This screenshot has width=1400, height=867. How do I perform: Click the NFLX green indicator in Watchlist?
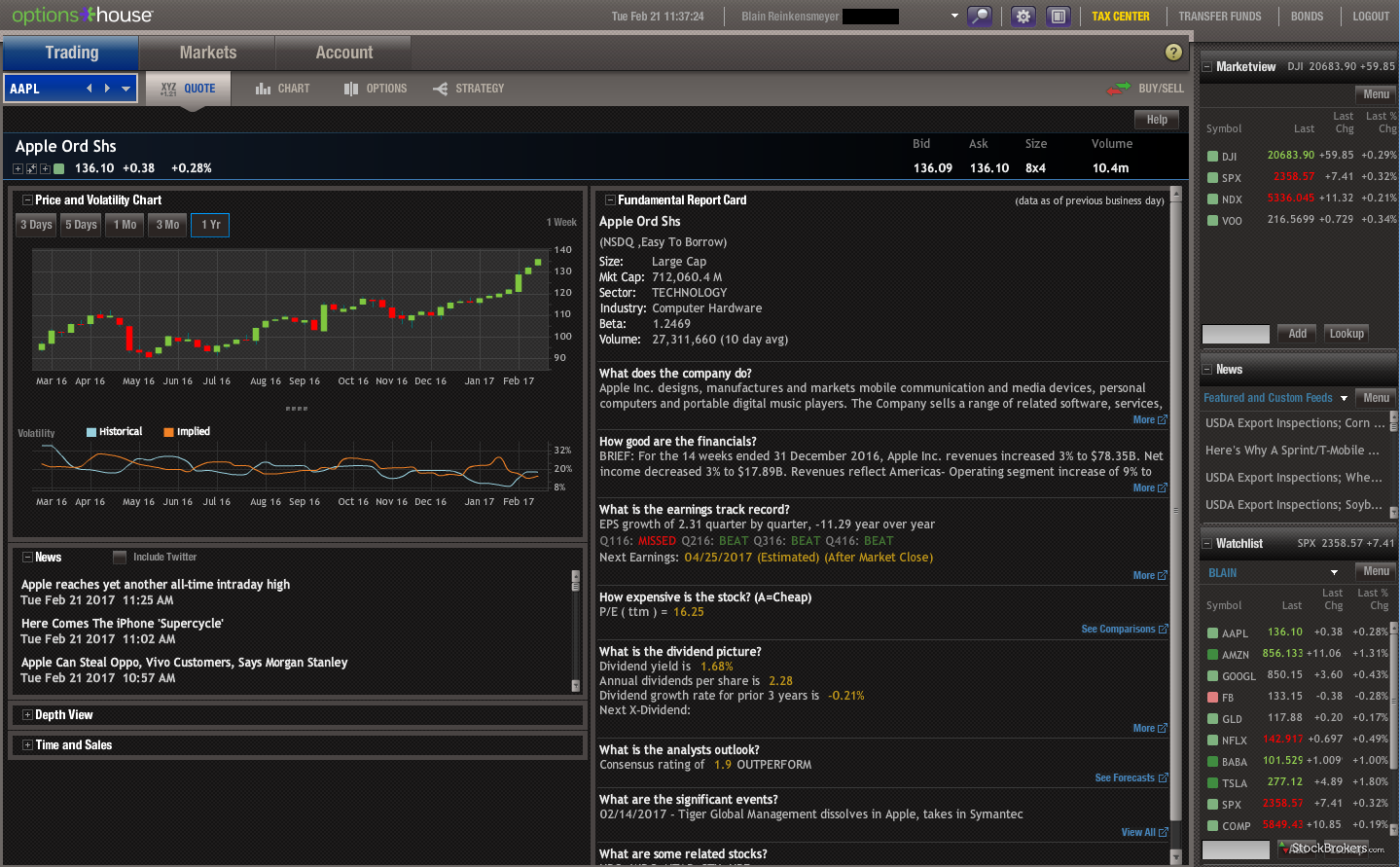(1212, 740)
